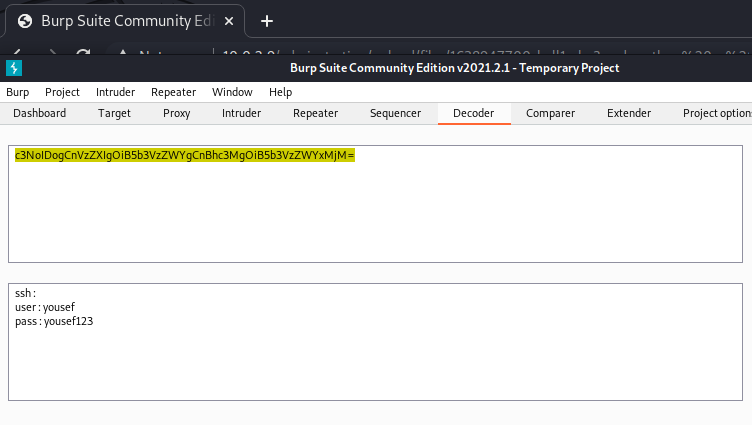Image resolution: width=752 pixels, height=425 pixels.
Task: Switch to the Proxy tab
Action: pos(176,113)
